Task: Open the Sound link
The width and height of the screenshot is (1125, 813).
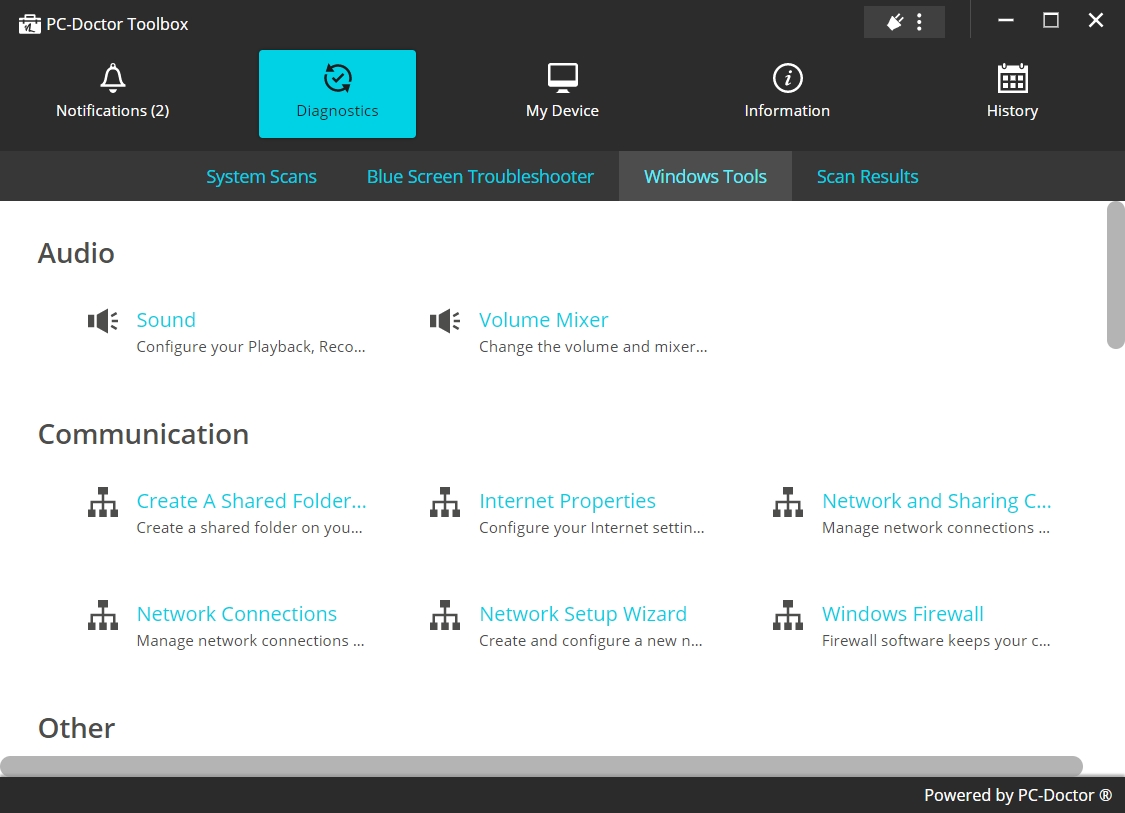Action: click(x=166, y=320)
